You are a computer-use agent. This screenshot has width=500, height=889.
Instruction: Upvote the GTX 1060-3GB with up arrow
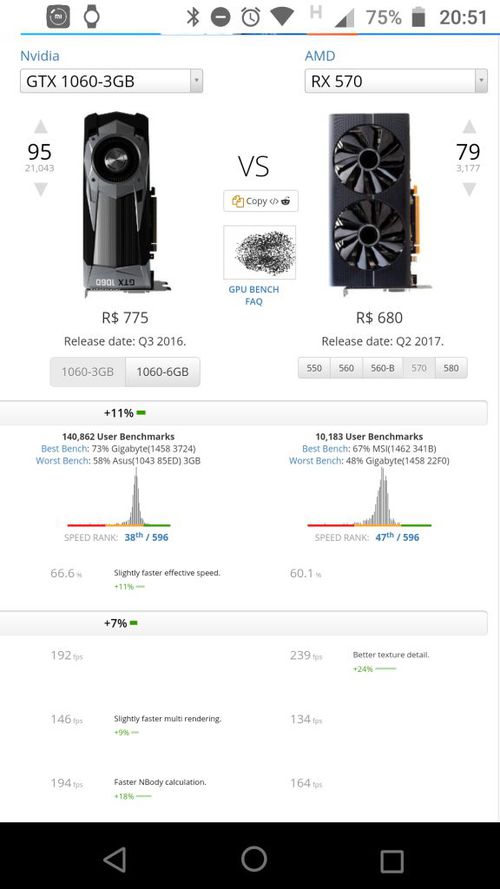(x=40, y=126)
